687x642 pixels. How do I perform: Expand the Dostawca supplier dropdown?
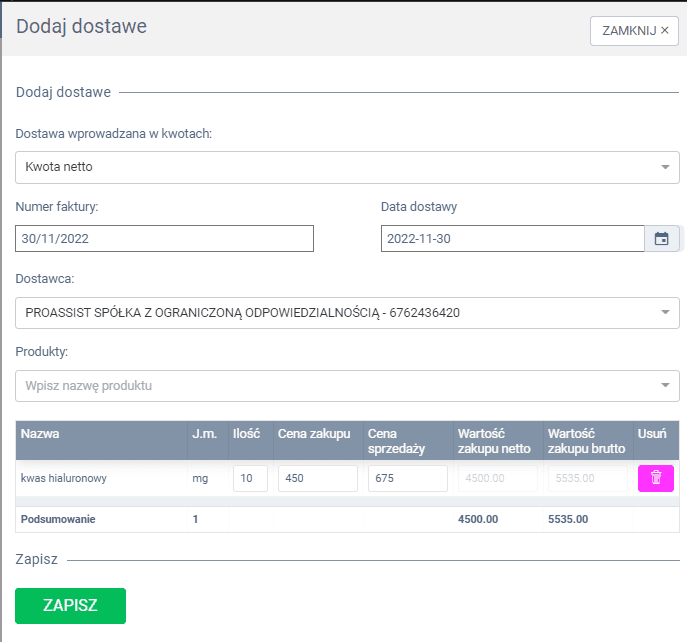[x=347, y=313]
